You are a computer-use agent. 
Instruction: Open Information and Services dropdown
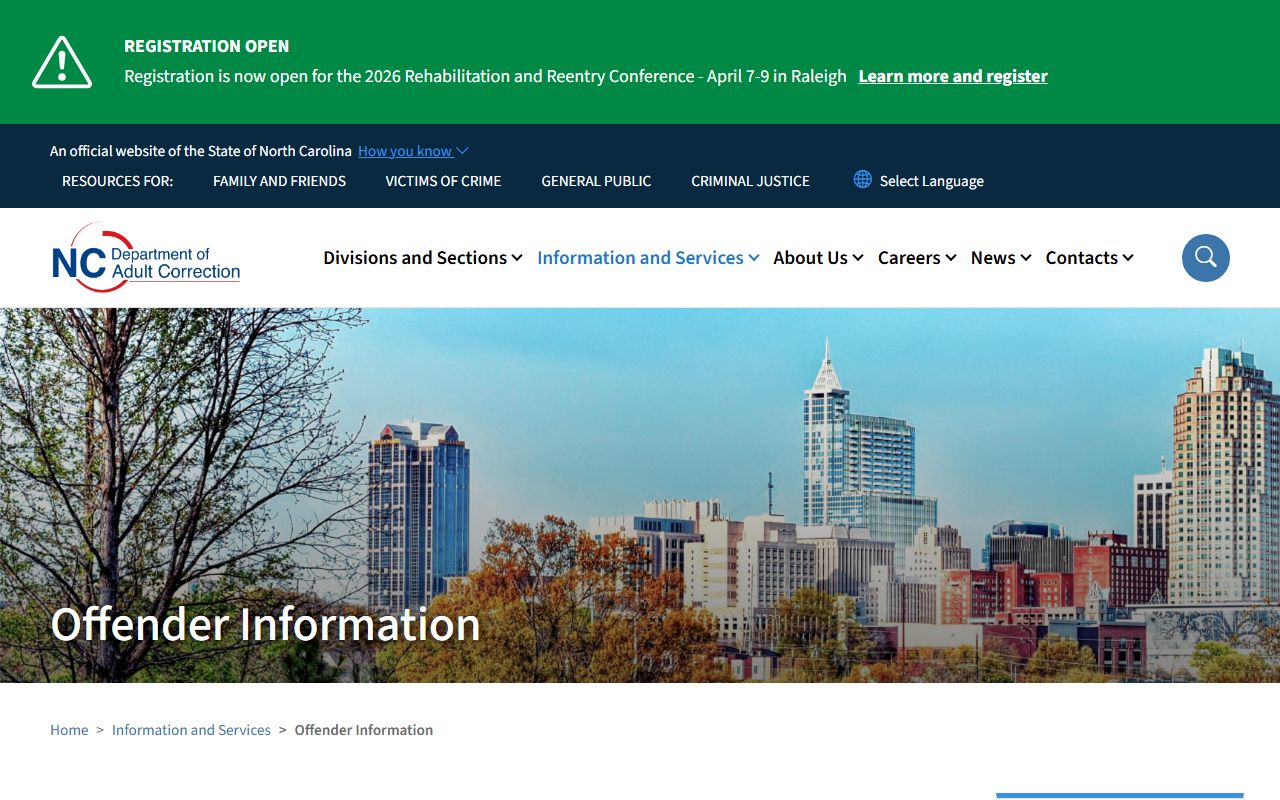(x=648, y=258)
